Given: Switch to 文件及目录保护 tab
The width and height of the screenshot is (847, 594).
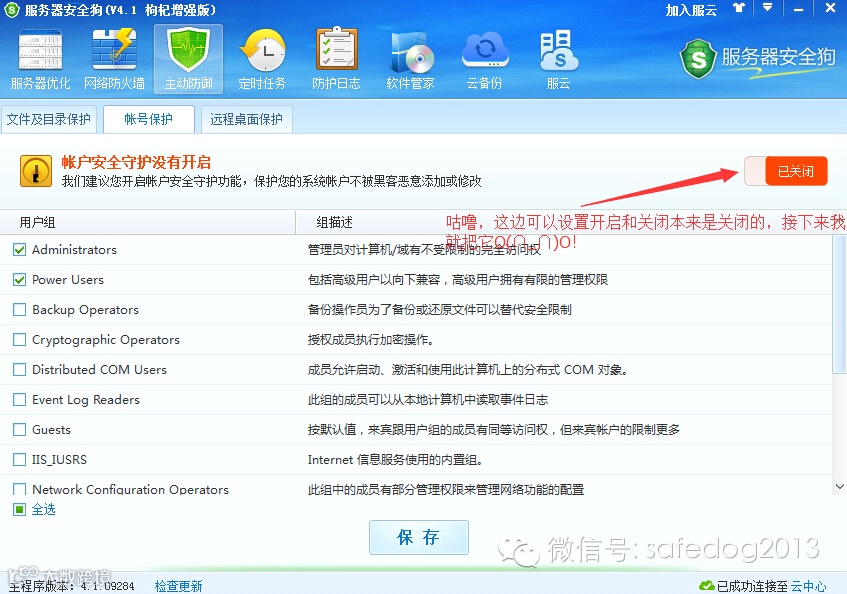Looking at the screenshot, I should click(x=49, y=119).
